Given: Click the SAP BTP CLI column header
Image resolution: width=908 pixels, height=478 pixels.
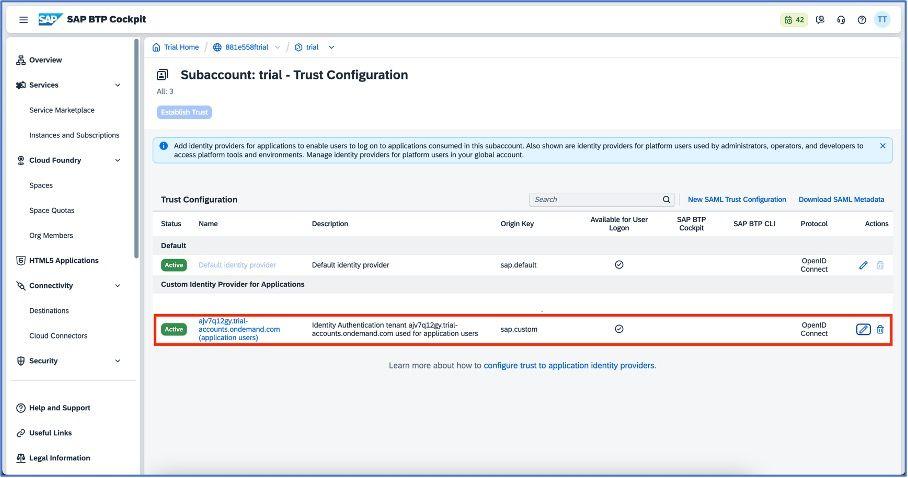Looking at the screenshot, I should click(754, 224).
